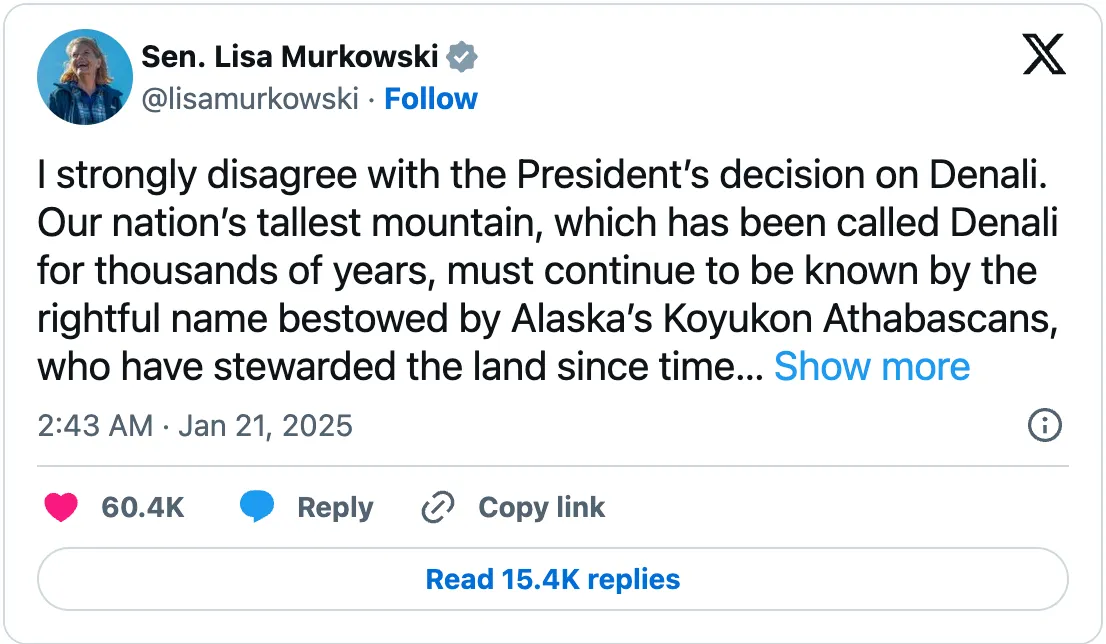Image resolution: width=1106 pixels, height=644 pixels.
Task: Click the @lisamurkowski handle
Action: coord(250,99)
